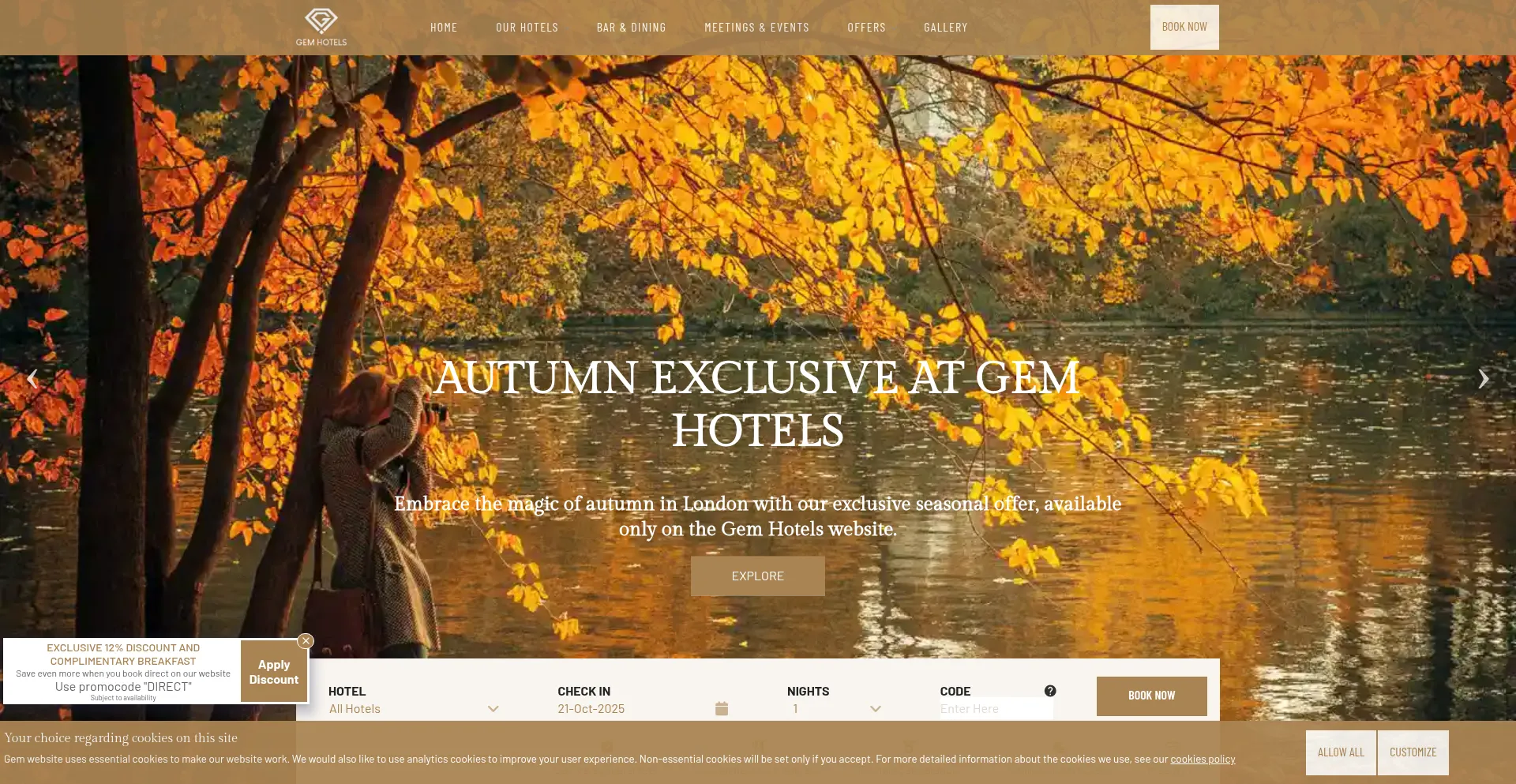Click the Apply Discount button

click(x=274, y=672)
